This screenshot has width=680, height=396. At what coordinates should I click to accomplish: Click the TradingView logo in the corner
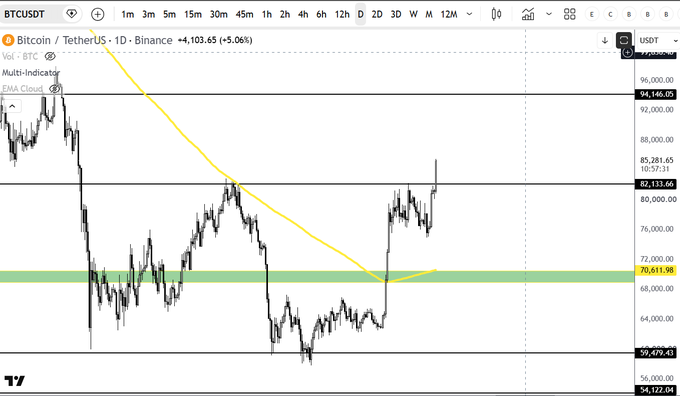coord(14,381)
